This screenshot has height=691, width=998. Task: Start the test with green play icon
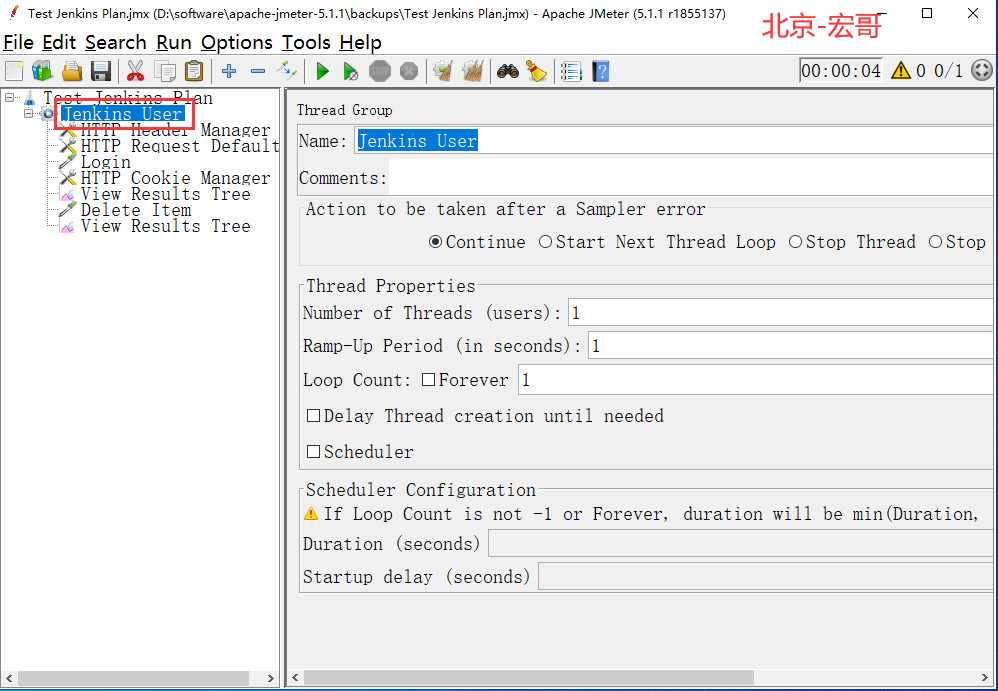322,71
